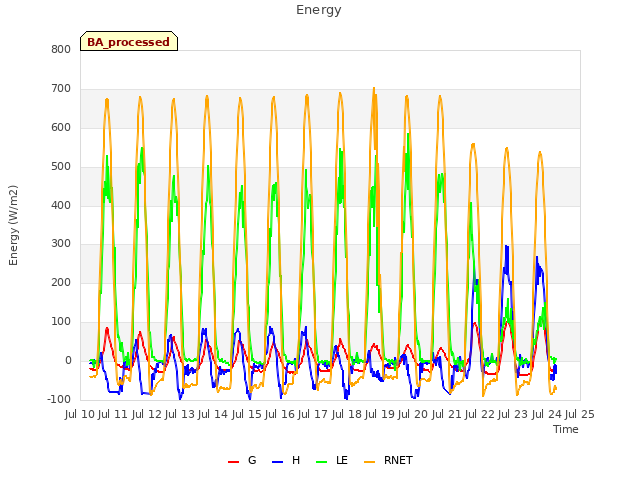Click the BA_processed annotation label
Screen dimensions: 640x480
129,41
